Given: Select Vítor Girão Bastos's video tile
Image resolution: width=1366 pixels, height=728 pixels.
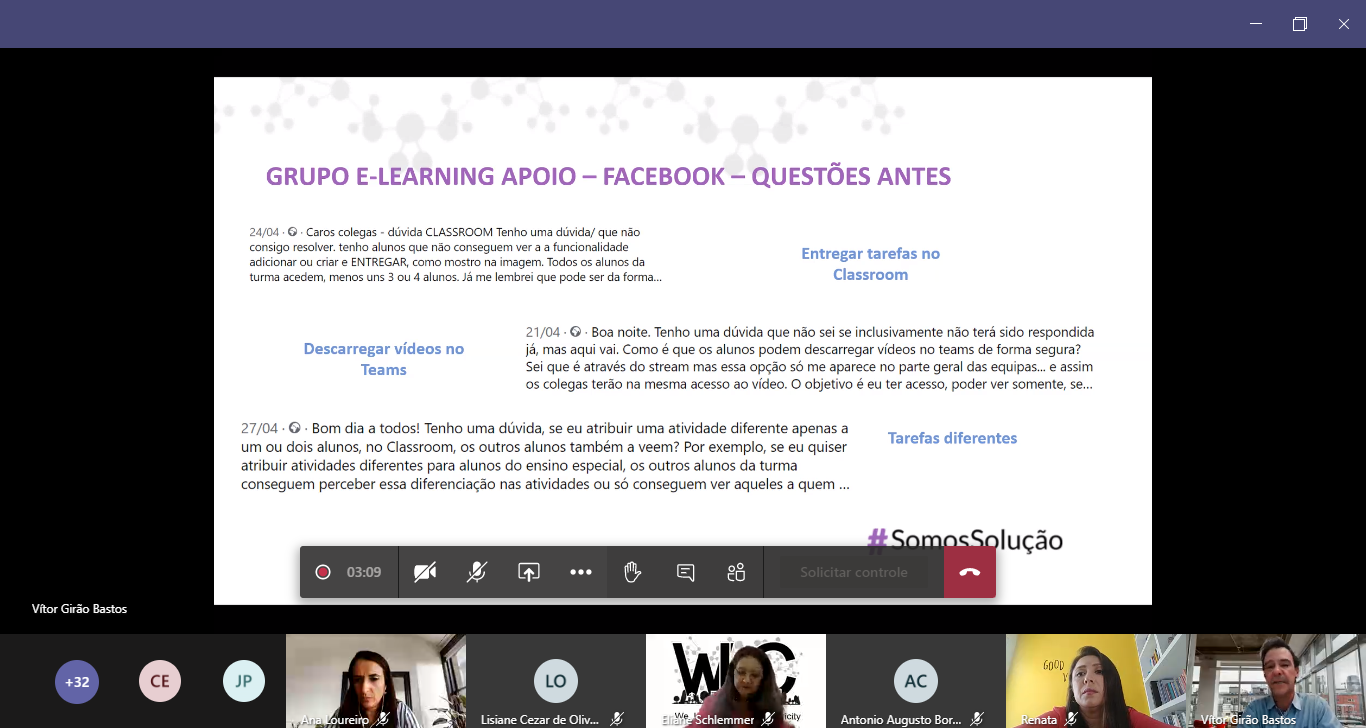Looking at the screenshot, I should pyautogui.click(x=1276, y=681).
